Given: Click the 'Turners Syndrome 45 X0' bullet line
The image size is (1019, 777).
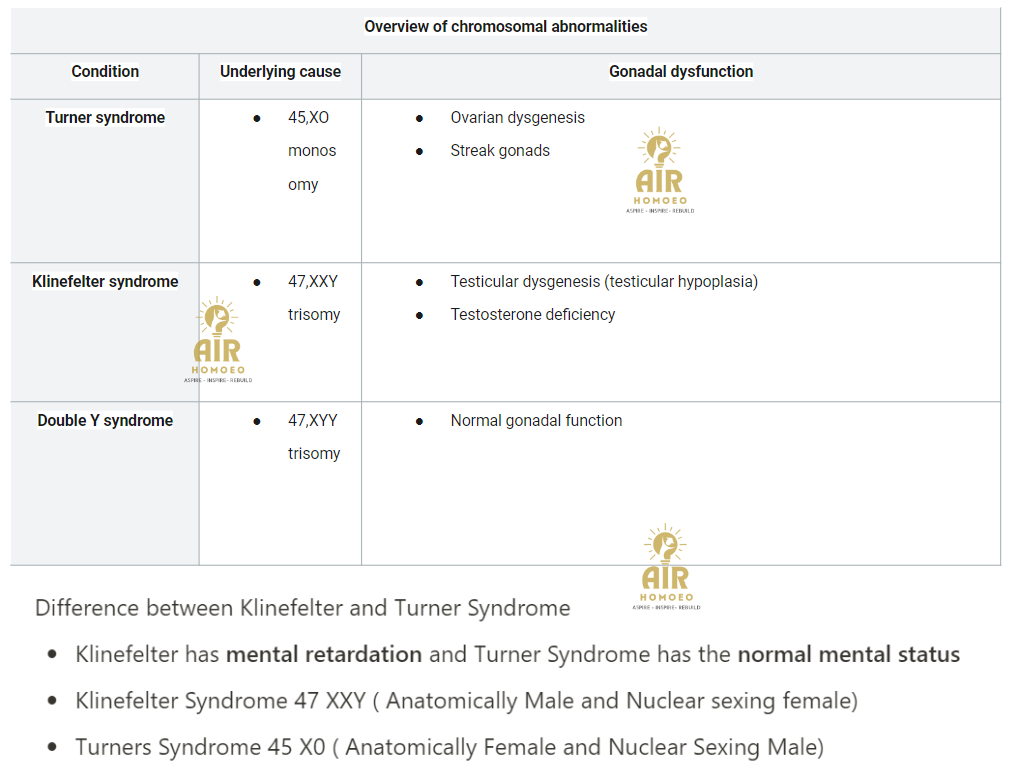Looking at the screenshot, I should point(450,747).
